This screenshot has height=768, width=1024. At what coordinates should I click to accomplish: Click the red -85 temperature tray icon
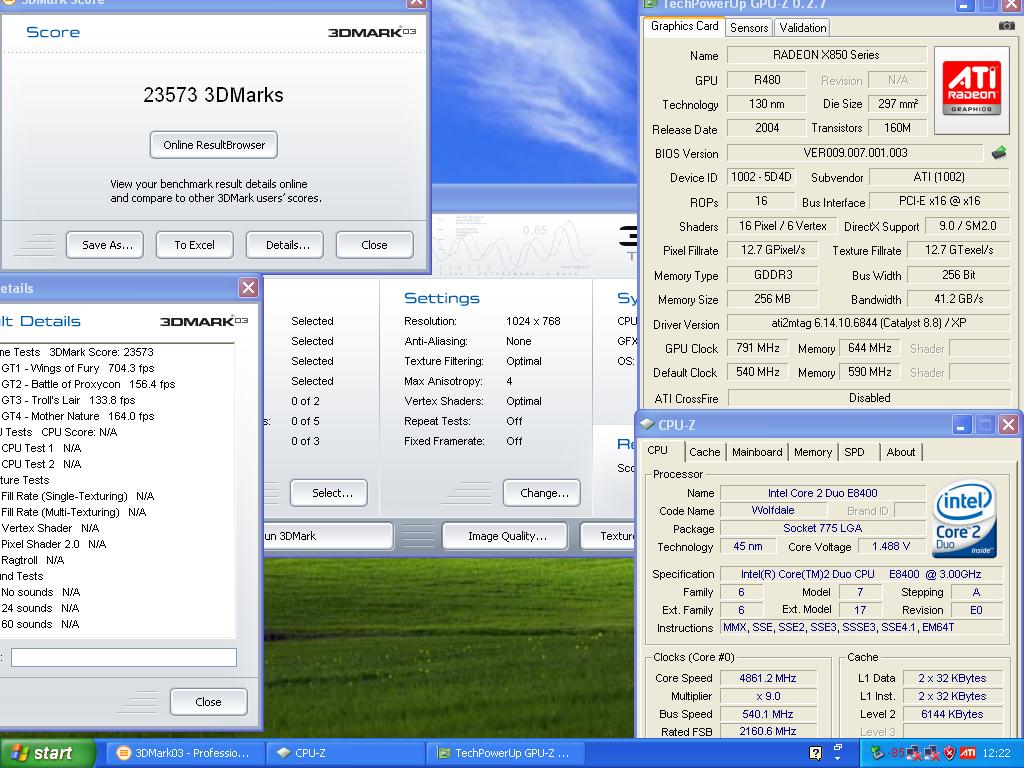pyautogui.click(x=898, y=753)
